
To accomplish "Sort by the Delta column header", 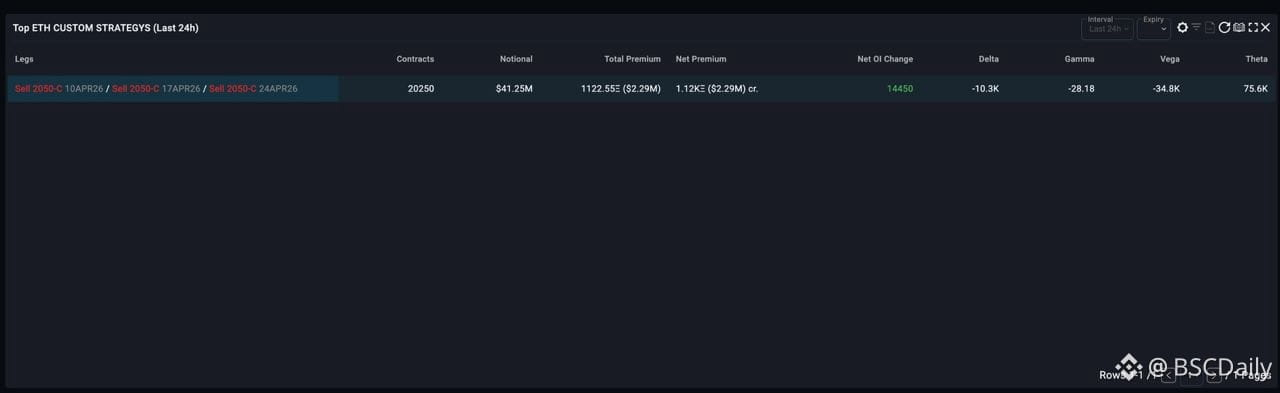I will tap(988, 59).
